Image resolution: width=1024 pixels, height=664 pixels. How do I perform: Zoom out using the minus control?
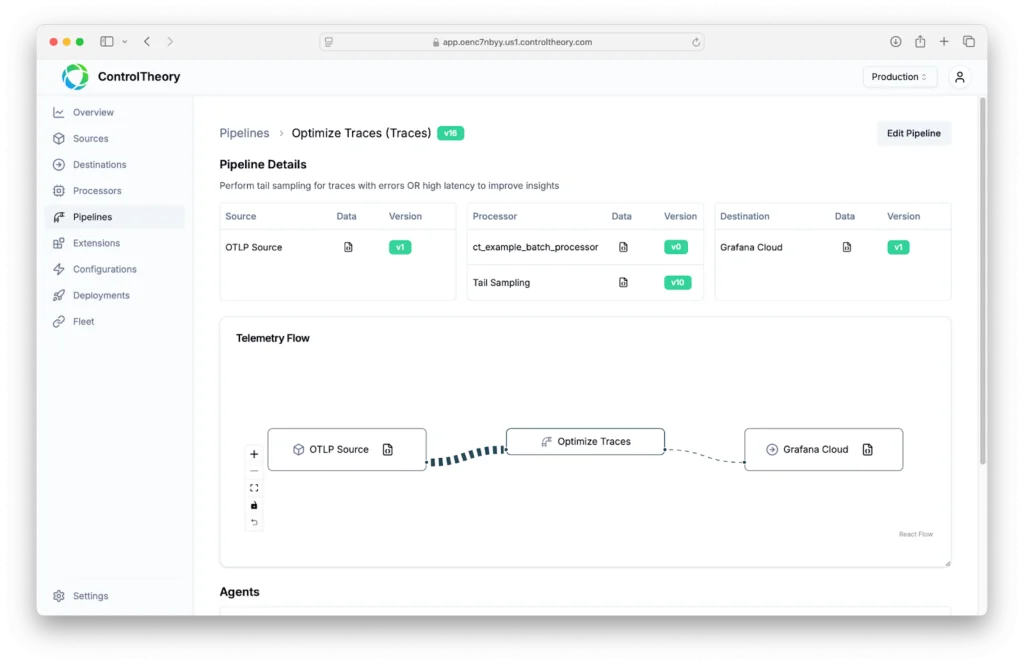point(254,470)
